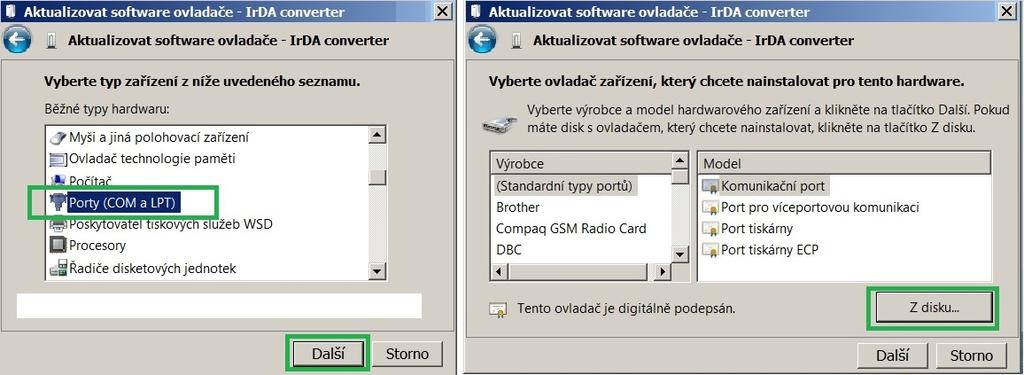Screen dimensions: 1024x375
Task: Select Port pro víceportovou komunikaci model
Action: tap(820, 208)
